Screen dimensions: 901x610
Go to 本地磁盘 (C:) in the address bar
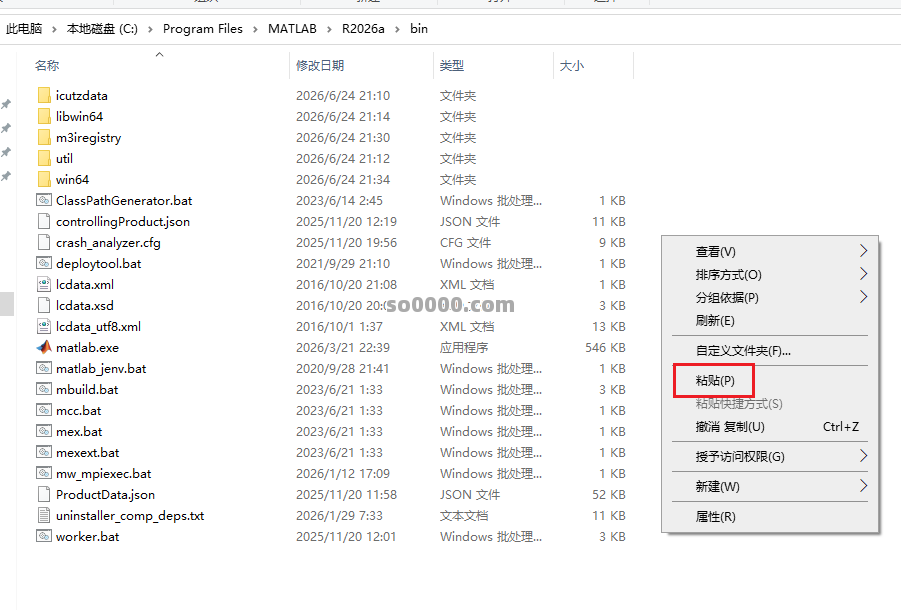coord(102,29)
